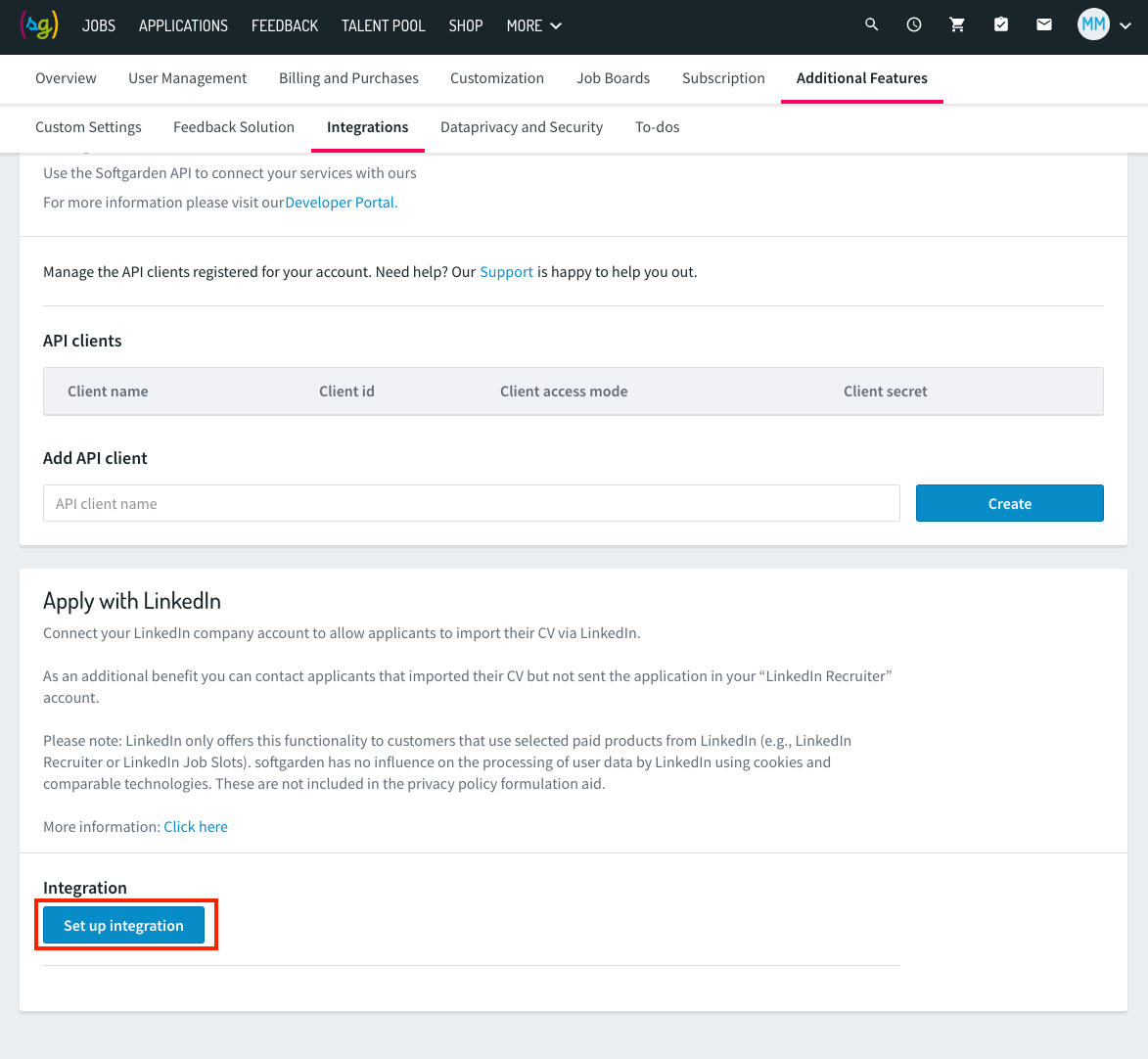Expand the MORE dropdown menu

(x=533, y=25)
